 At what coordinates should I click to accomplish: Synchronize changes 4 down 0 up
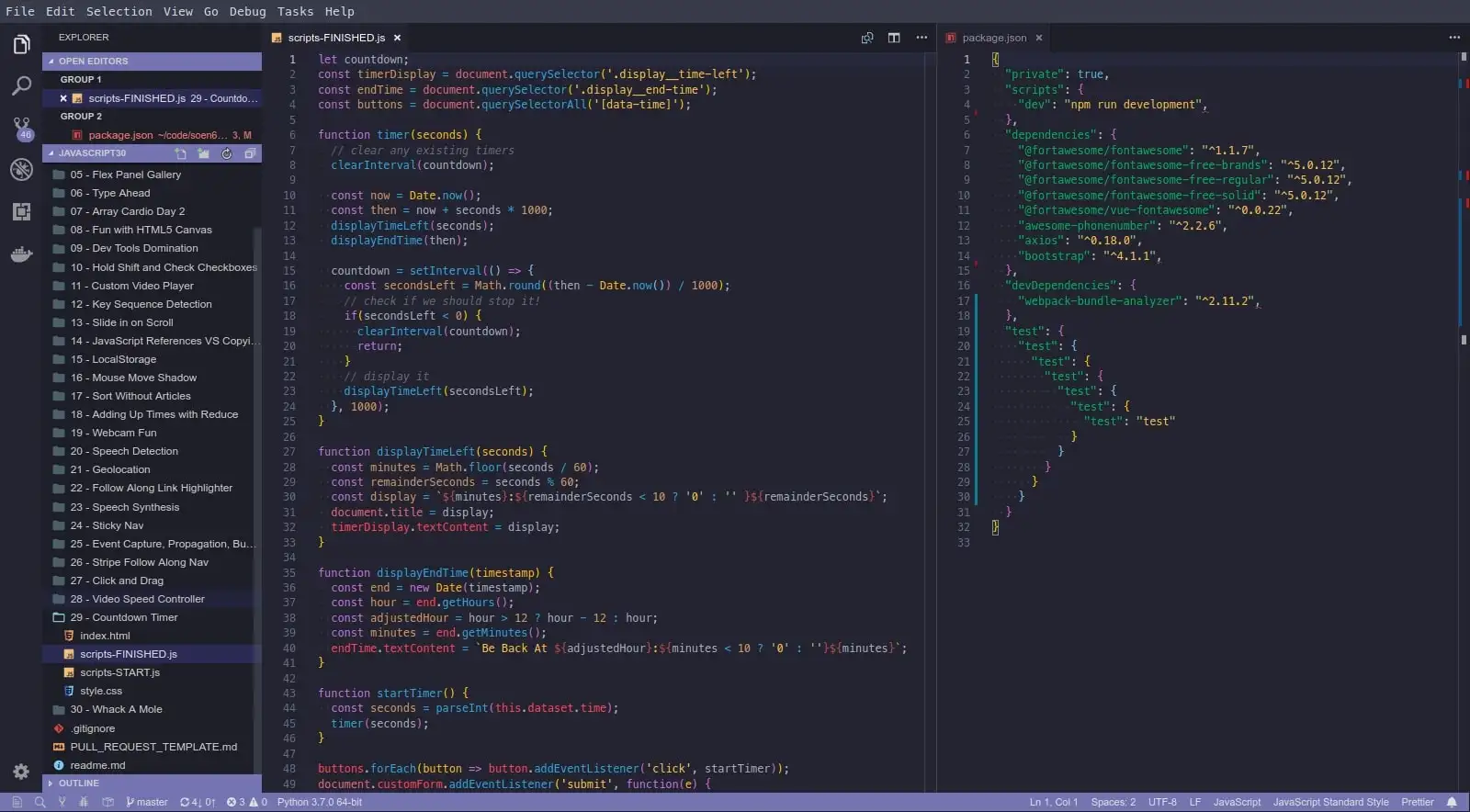198,802
